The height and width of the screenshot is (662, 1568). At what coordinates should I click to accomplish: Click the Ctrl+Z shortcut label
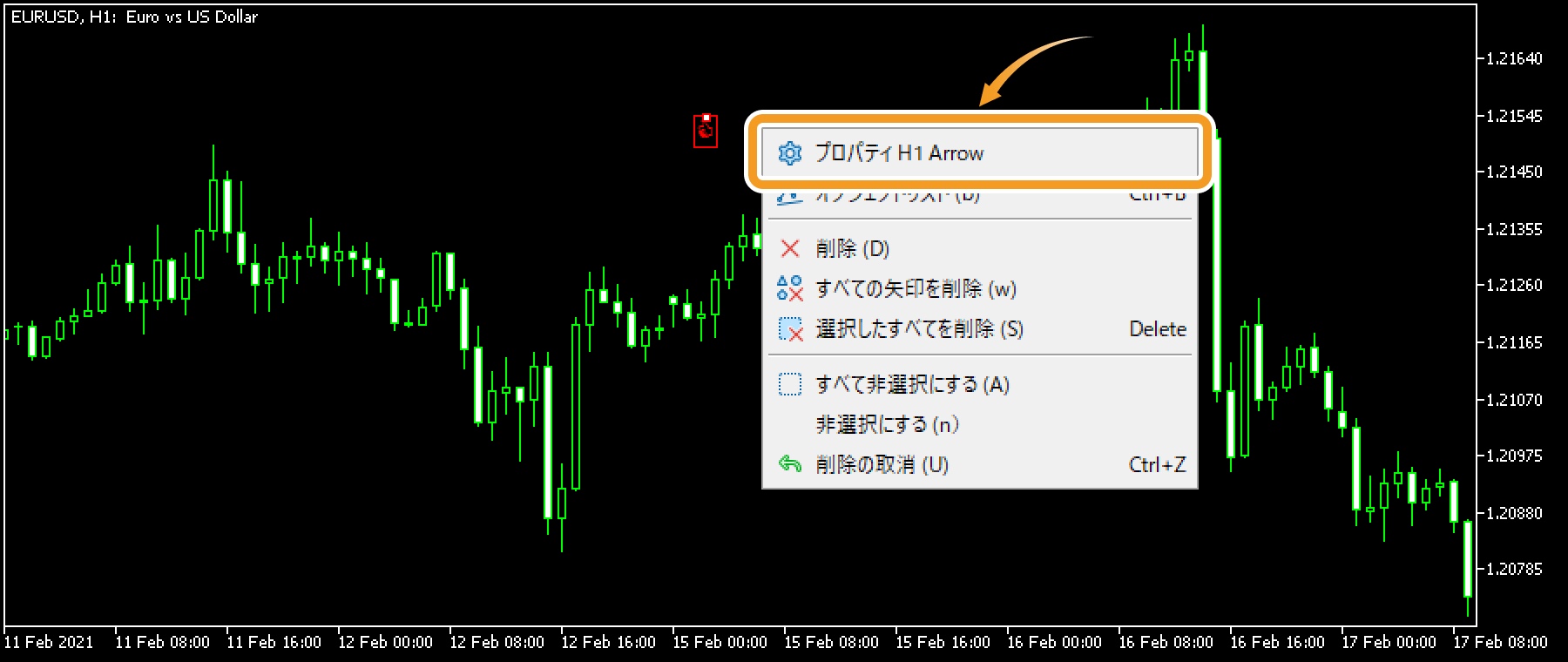(1158, 464)
